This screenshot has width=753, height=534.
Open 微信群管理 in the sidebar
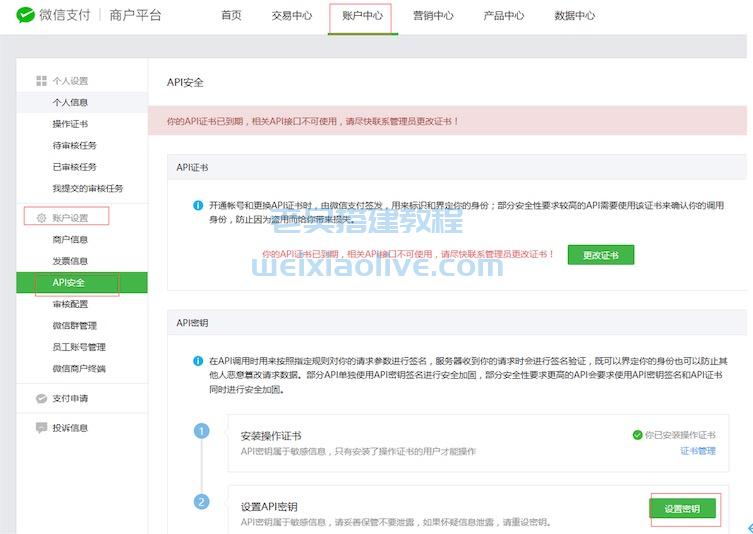point(74,326)
